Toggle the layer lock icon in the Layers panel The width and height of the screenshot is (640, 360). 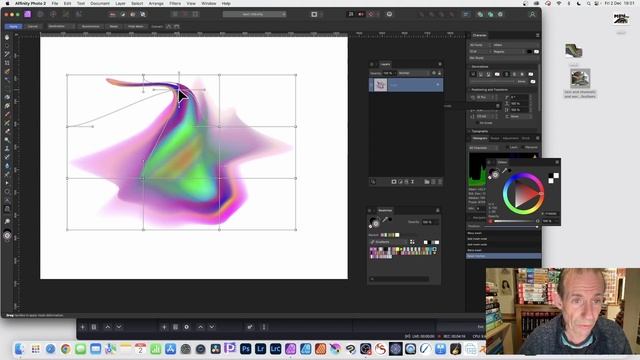[440, 73]
